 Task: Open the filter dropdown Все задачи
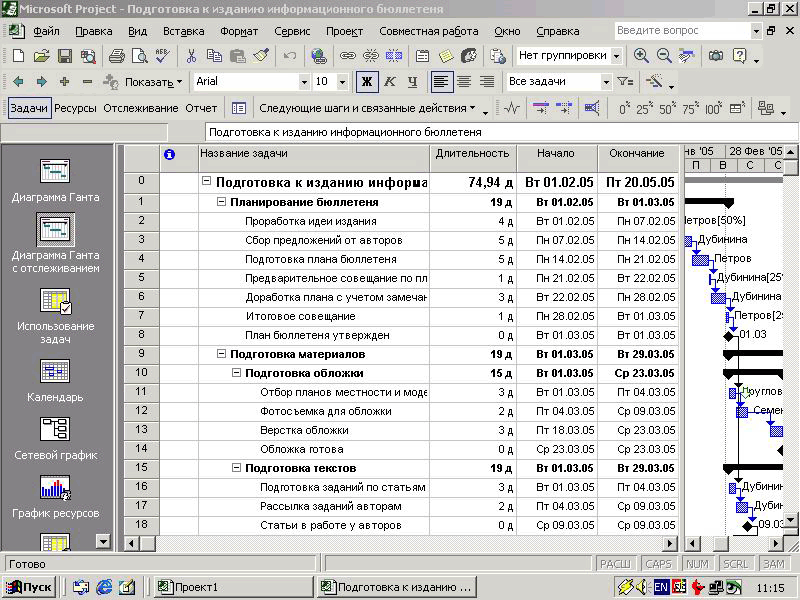pos(606,82)
